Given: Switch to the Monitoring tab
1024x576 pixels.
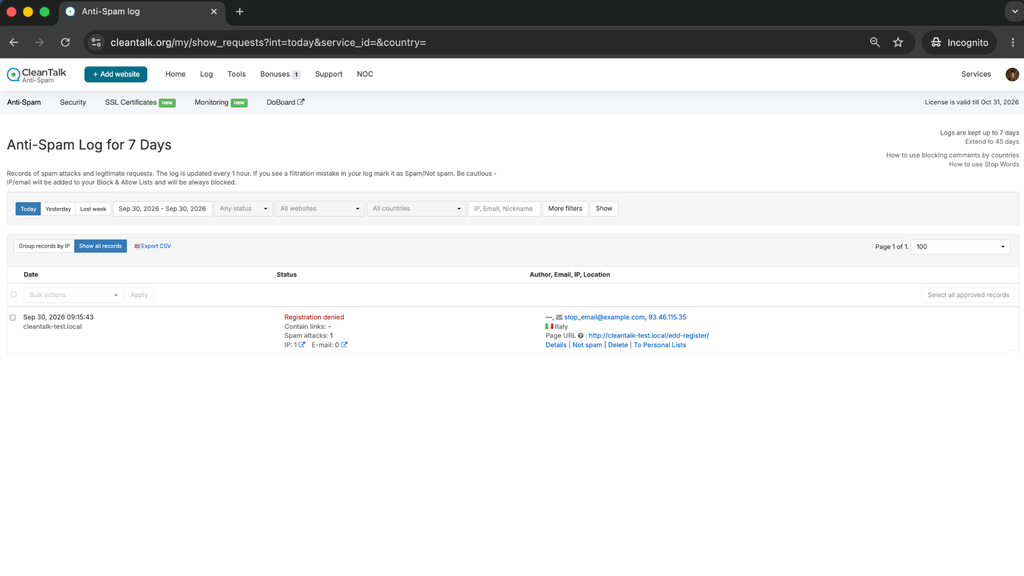Looking at the screenshot, I should [x=220, y=103].
